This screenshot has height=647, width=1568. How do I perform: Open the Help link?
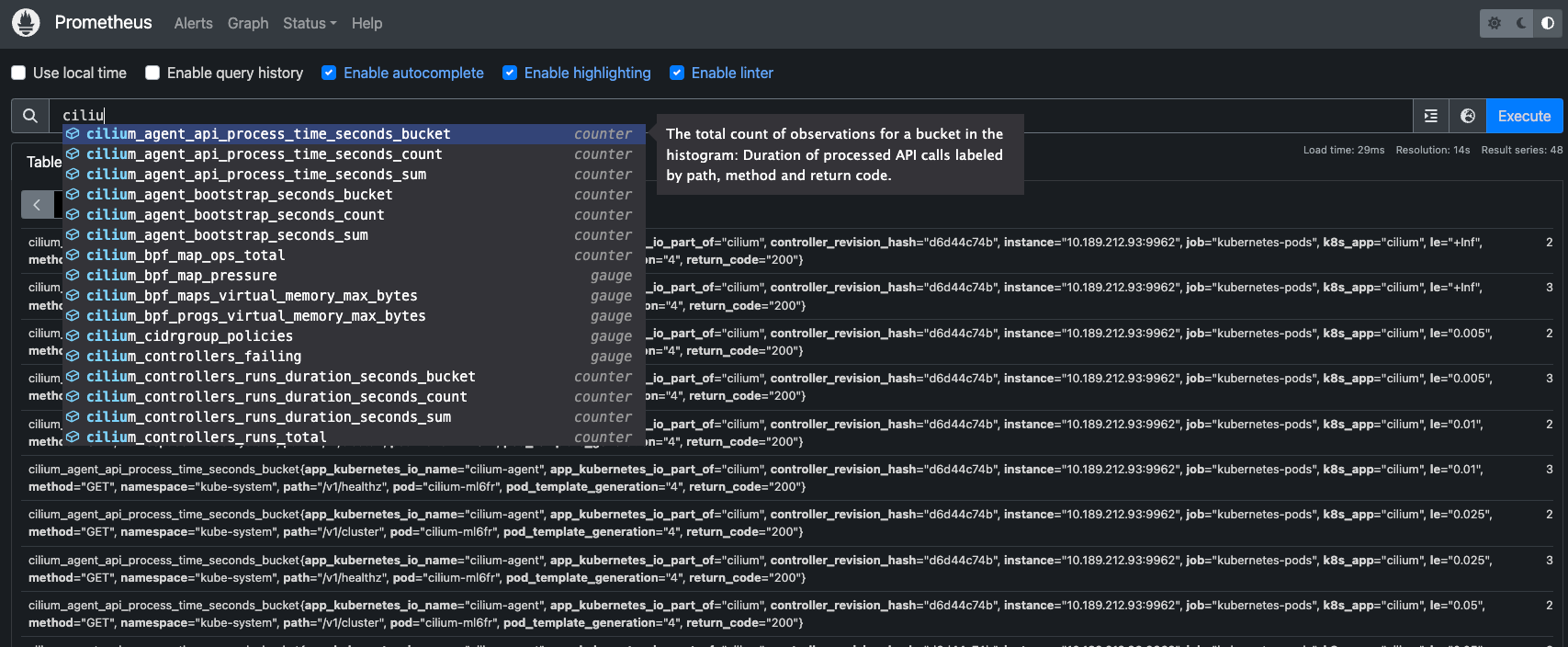coord(367,23)
